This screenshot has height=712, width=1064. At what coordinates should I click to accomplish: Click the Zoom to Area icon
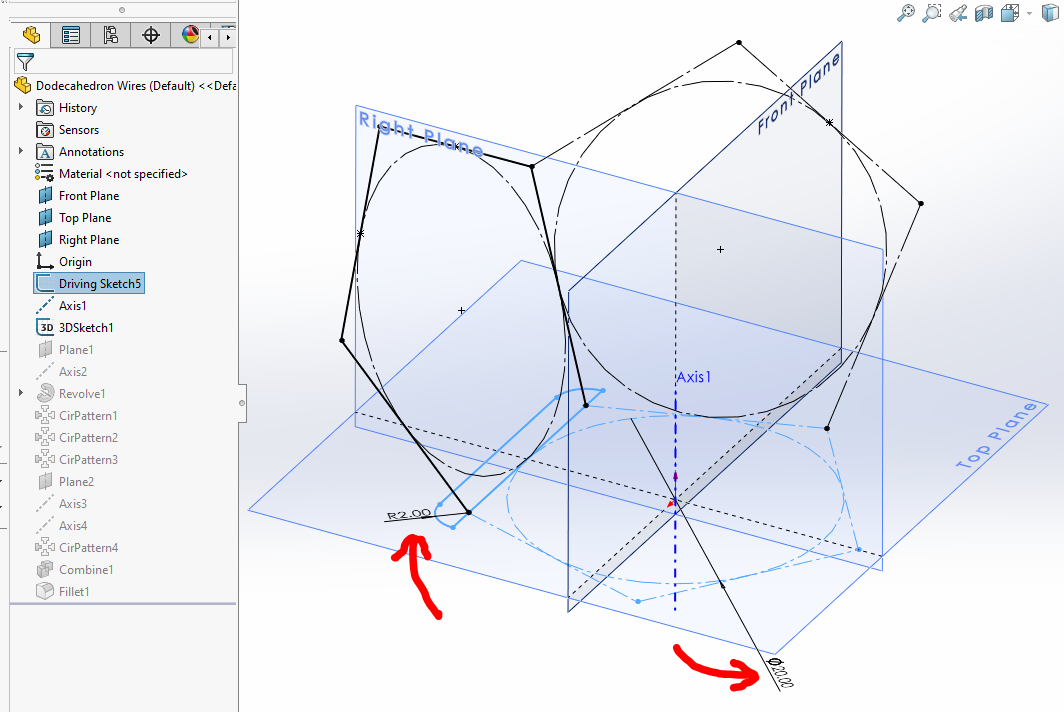(x=932, y=13)
